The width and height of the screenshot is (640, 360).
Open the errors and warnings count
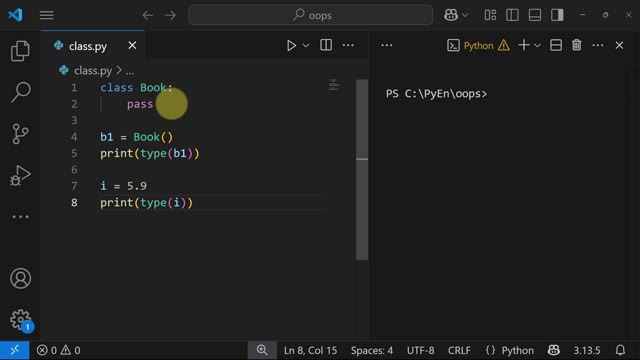[x=58, y=350]
